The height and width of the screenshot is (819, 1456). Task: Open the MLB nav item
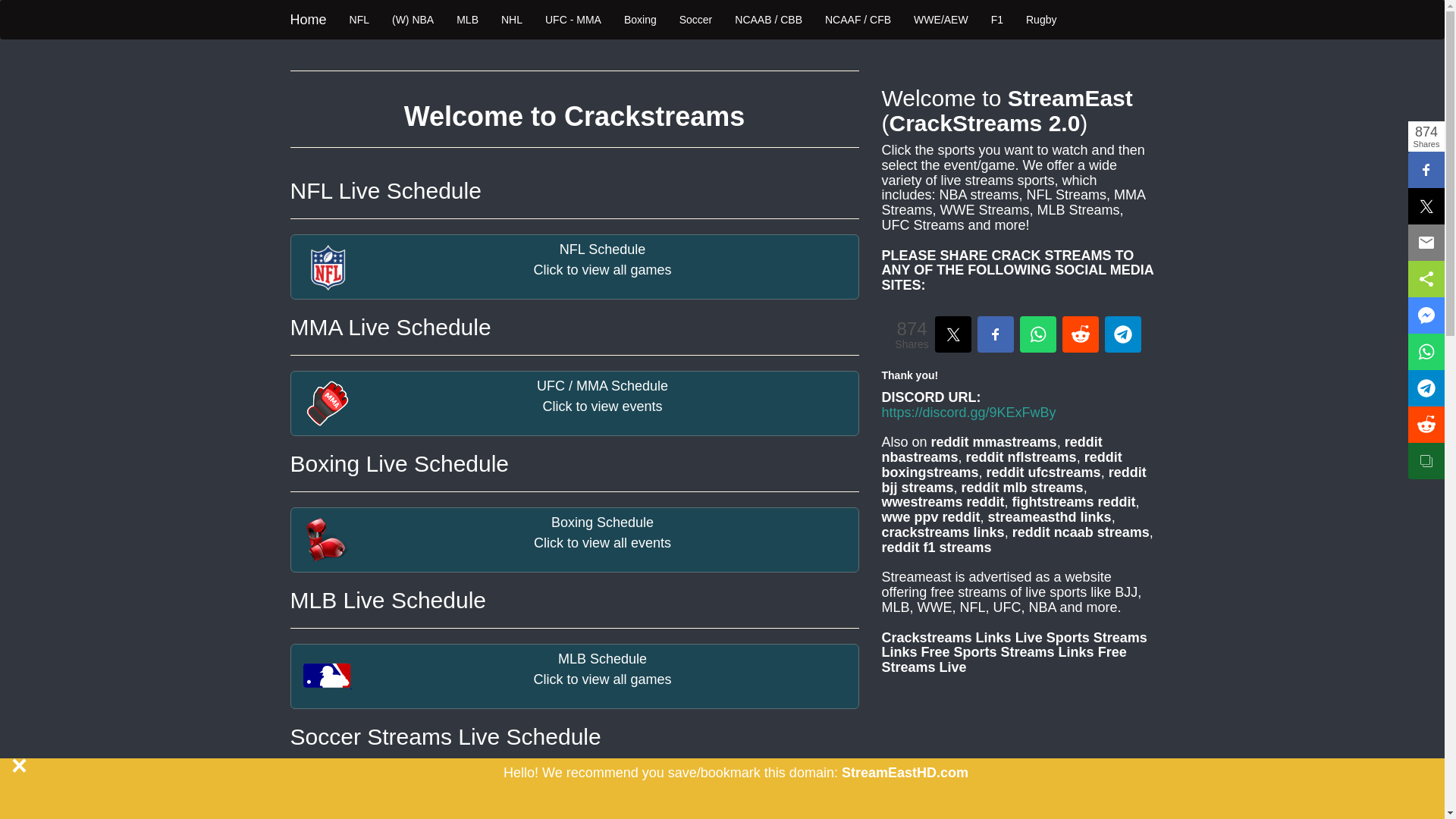pos(467,20)
